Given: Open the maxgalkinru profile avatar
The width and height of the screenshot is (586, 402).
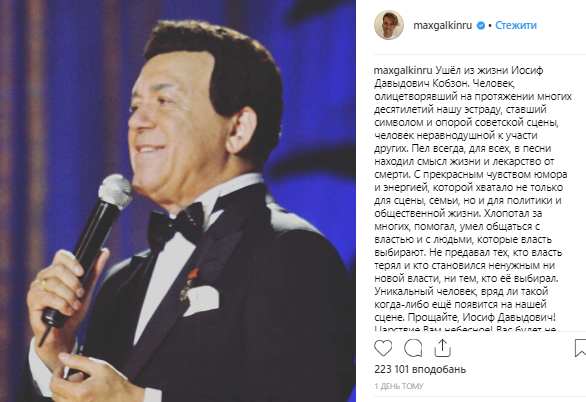Looking at the screenshot, I should pos(389,25).
